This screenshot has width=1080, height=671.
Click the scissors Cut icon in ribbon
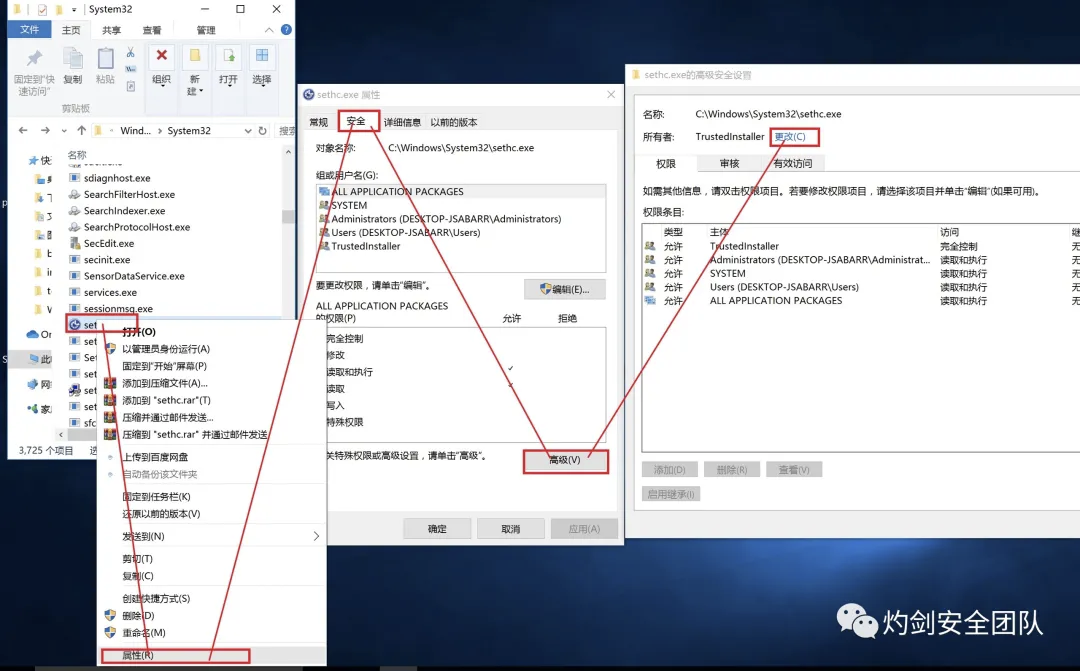(x=130, y=52)
